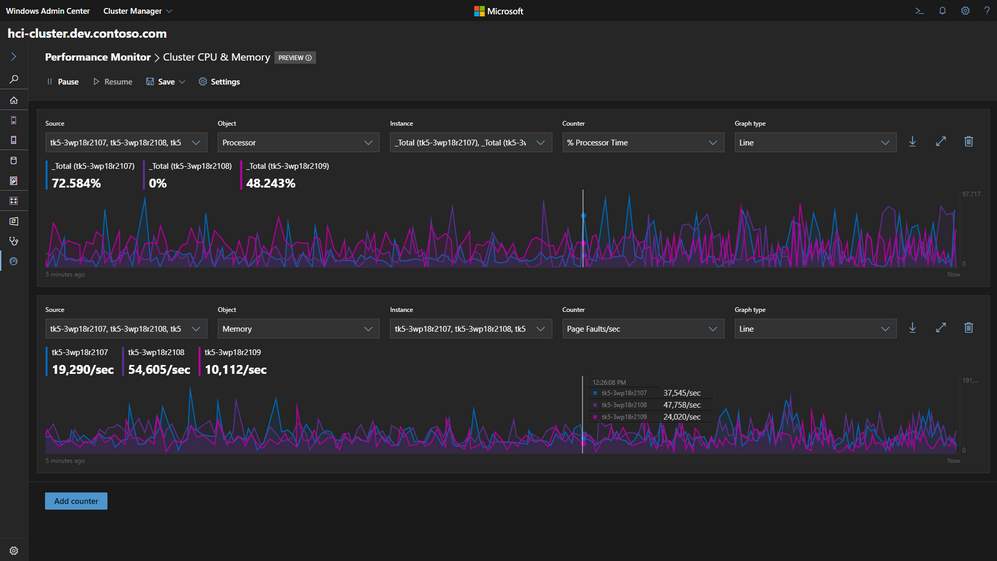Screen dimensions: 997x561
Task: Open Graph type dropdown for Memory graph
Action: click(814, 329)
